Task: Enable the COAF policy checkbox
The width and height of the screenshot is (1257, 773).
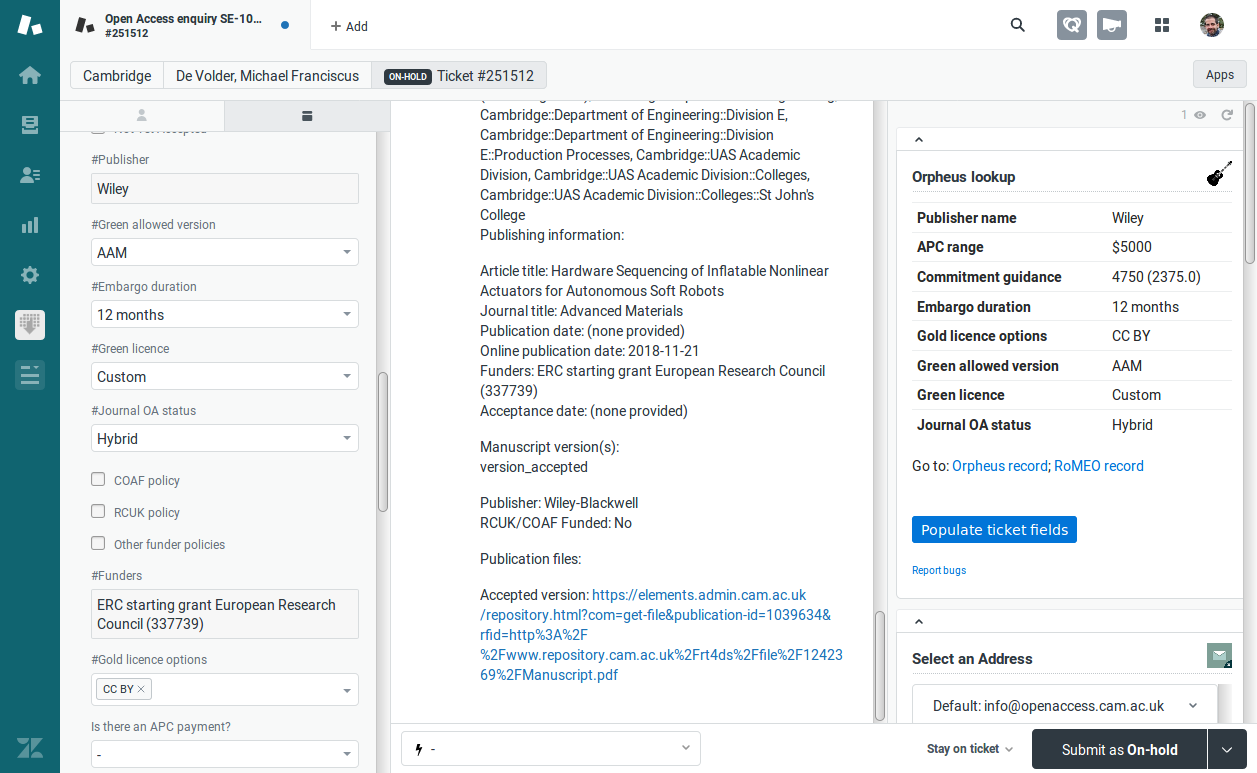Action: tap(98, 480)
